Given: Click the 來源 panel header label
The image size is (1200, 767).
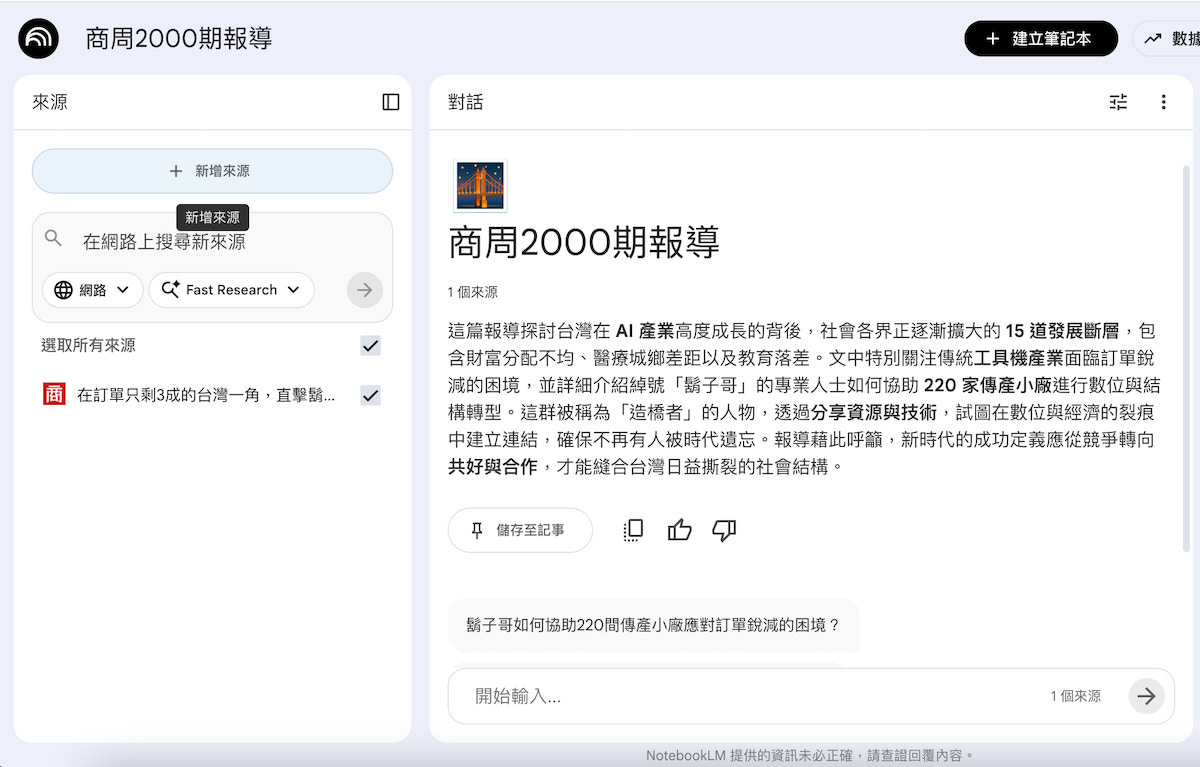Looking at the screenshot, I should pos(50,102).
